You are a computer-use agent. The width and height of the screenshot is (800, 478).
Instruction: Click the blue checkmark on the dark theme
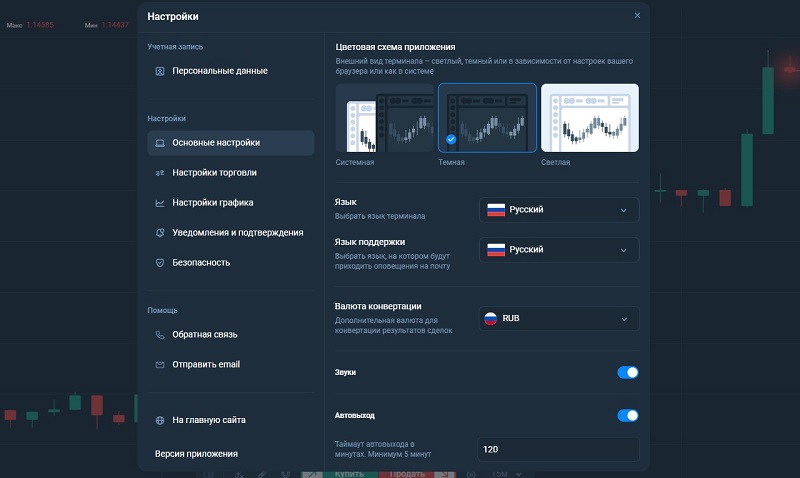(451, 139)
